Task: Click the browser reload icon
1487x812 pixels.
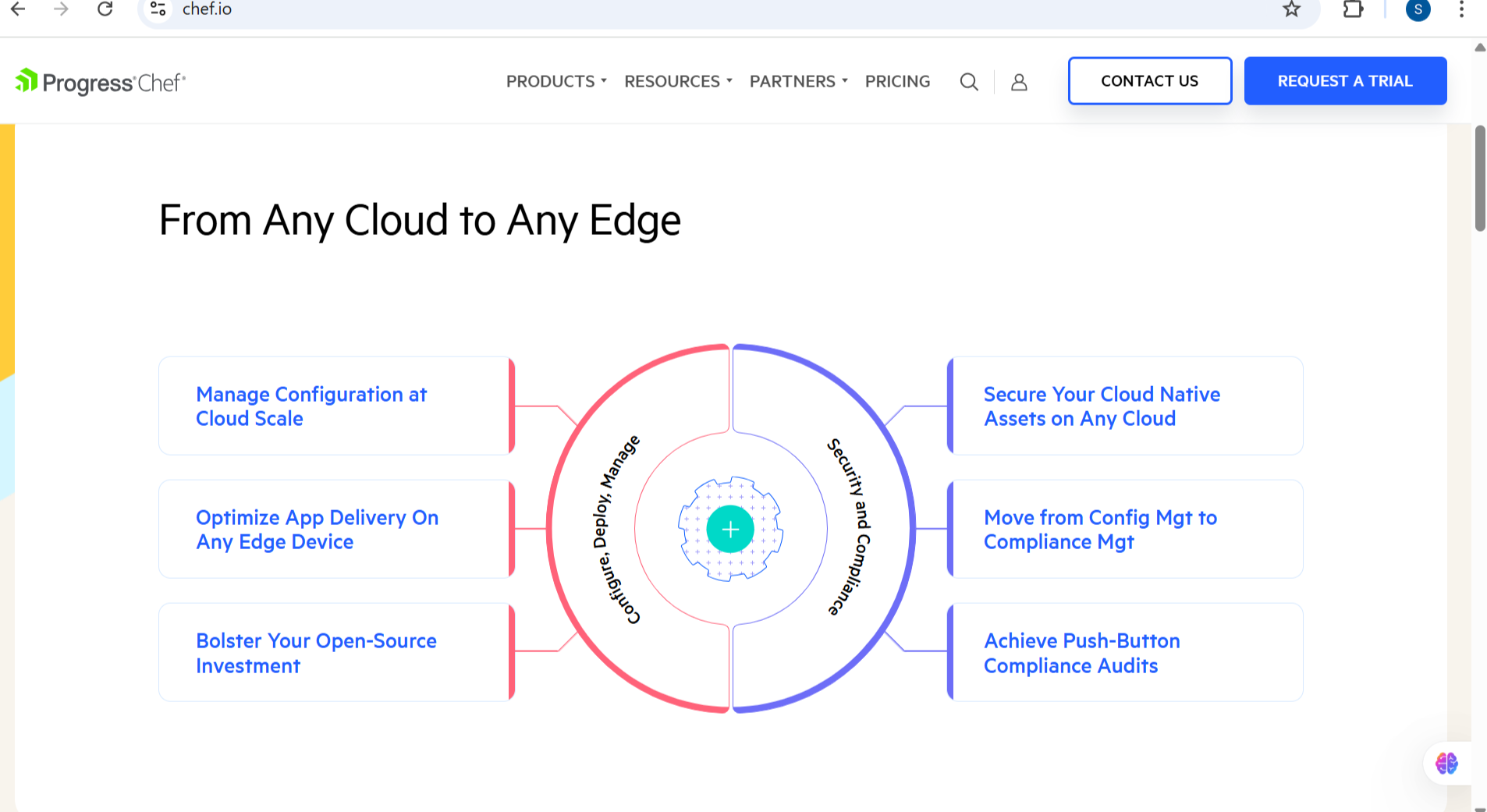Action: click(x=105, y=9)
